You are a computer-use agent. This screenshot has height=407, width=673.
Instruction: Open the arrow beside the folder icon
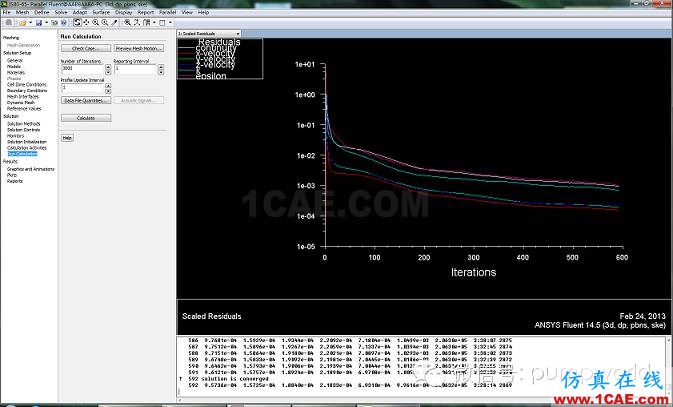[x=30, y=22]
